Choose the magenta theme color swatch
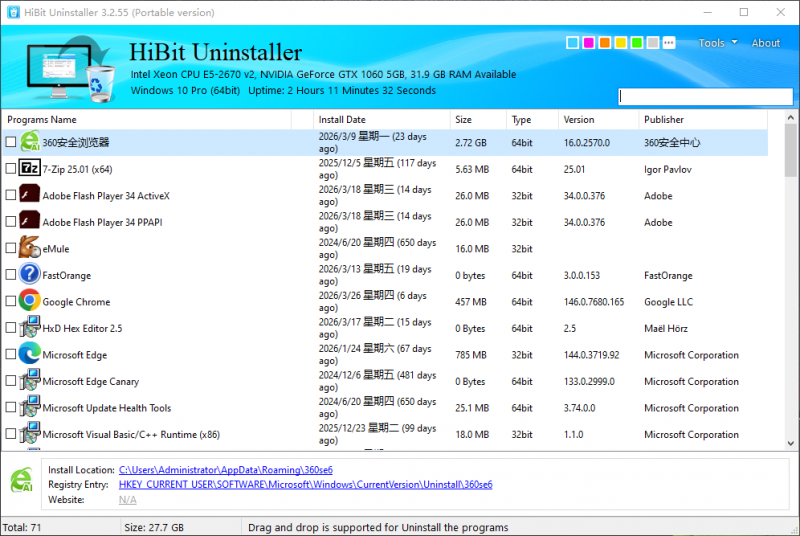The width and height of the screenshot is (800, 536). [588, 43]
